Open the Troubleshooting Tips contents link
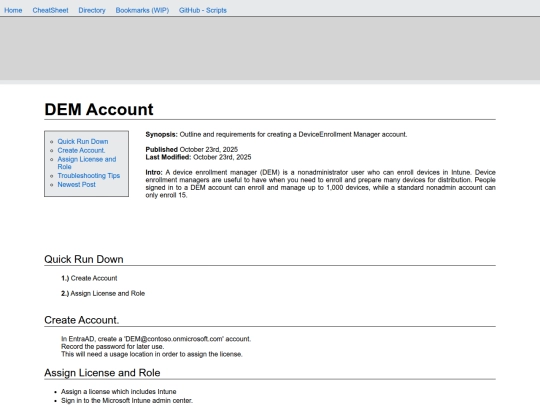Image resolution: width=540 pixels, height=405 pixels. (89, 176)
